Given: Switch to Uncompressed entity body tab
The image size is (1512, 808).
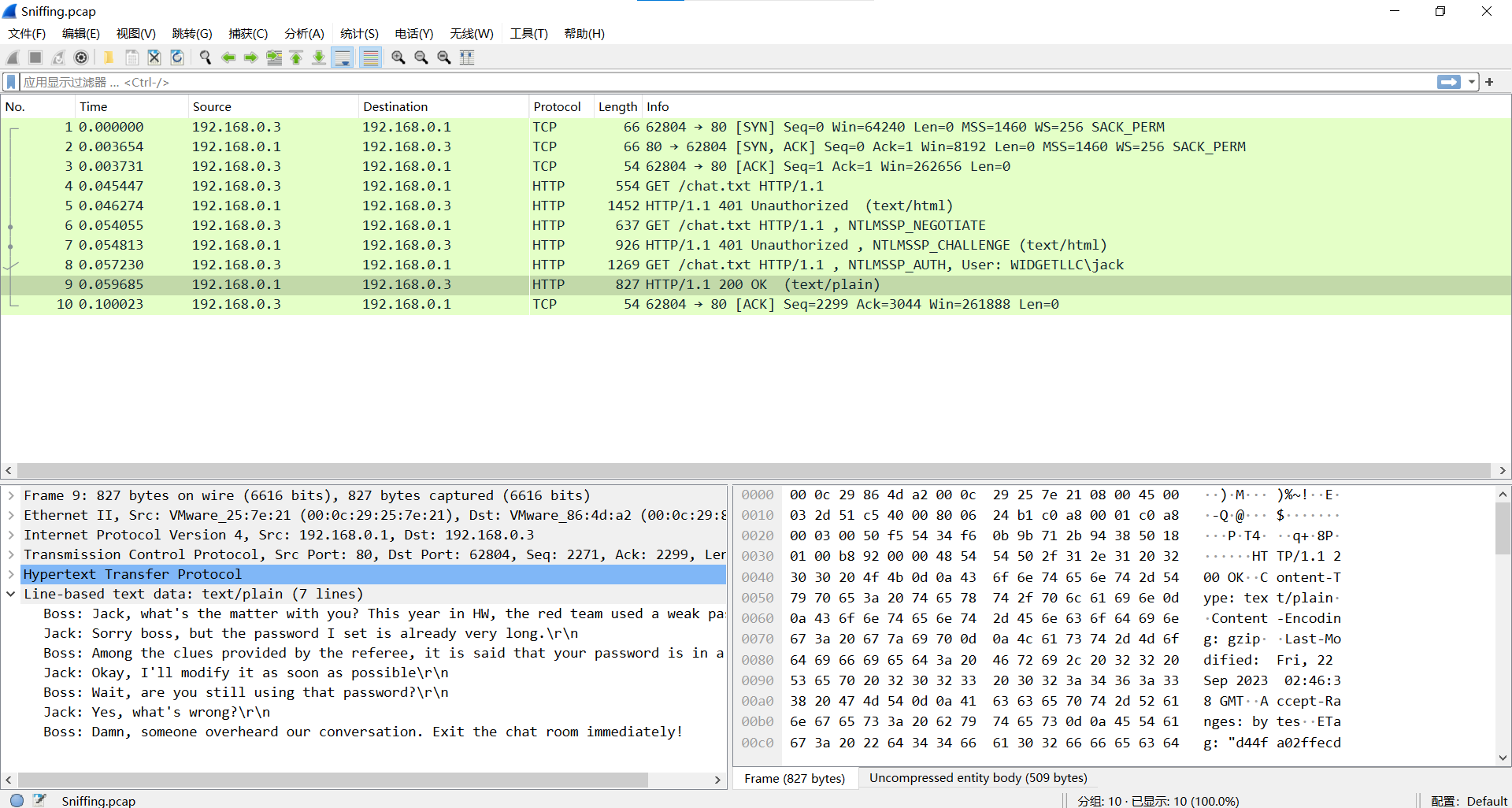Looking at the screenshot, I should coord(978,778).
